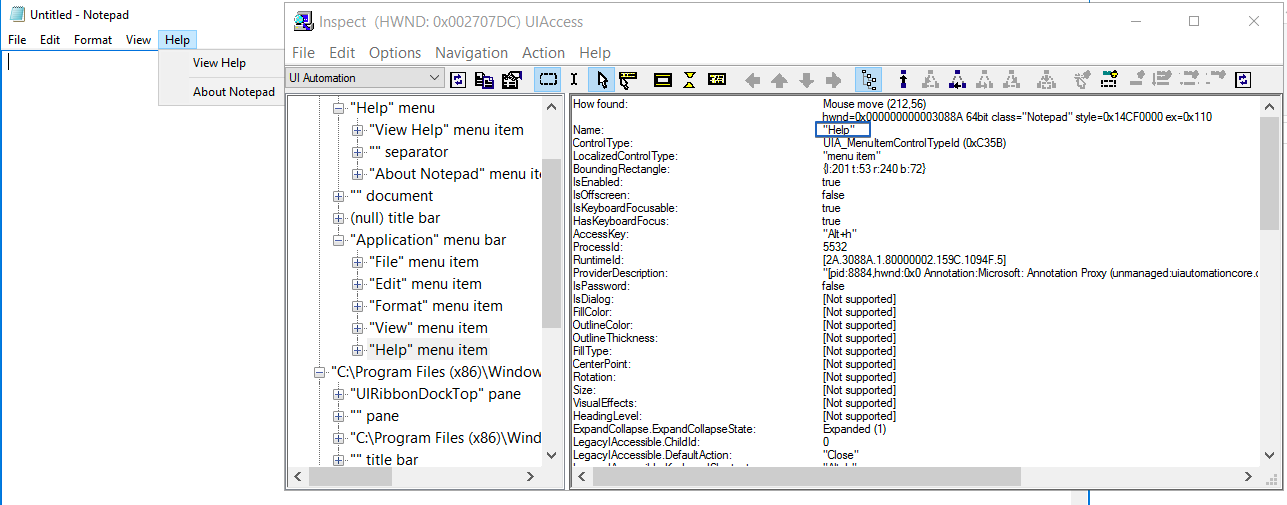Viewport: 1287px width, 505px height.
Task: Click tree pane horizontal scrollbar right arrow
Action: click(x=532, y=477)
